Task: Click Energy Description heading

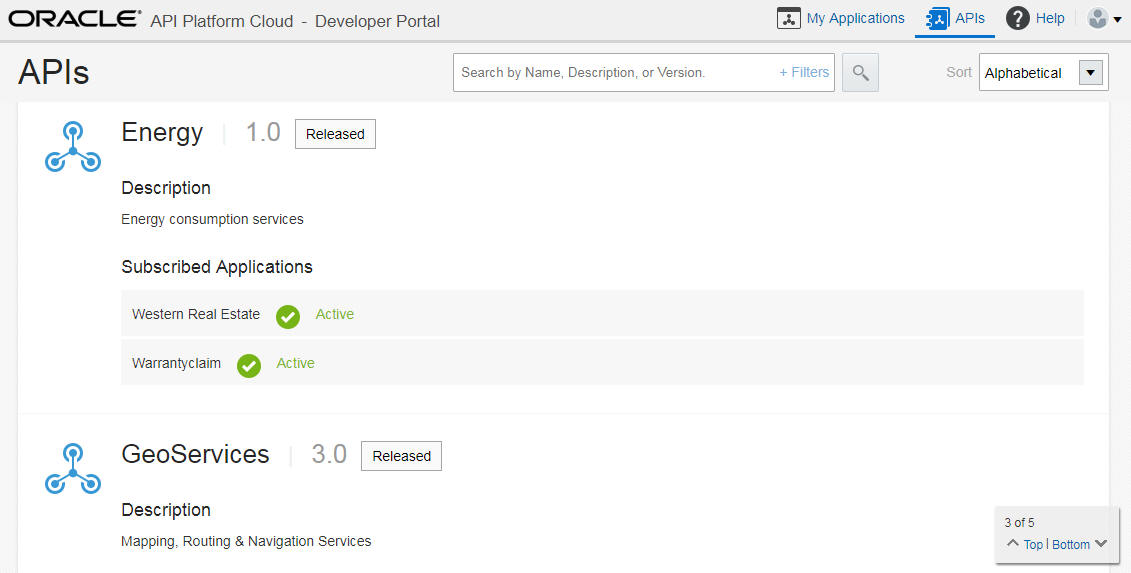Action: click(166, 188)
